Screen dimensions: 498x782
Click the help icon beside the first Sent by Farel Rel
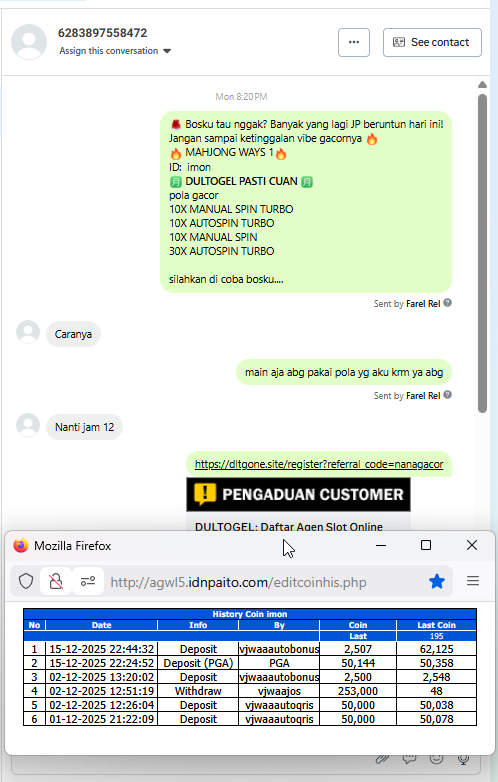tap(448, 303)
